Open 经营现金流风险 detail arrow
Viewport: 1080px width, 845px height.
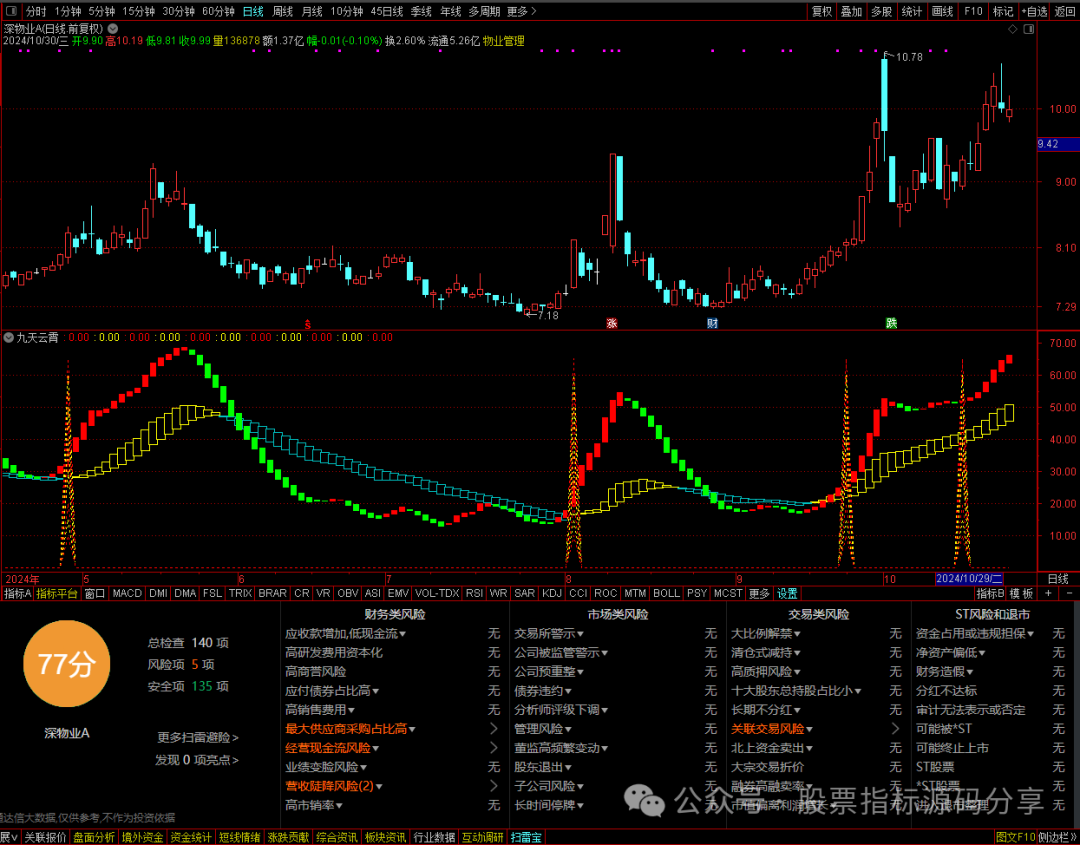pyautogui.click(x=493, y=748)
